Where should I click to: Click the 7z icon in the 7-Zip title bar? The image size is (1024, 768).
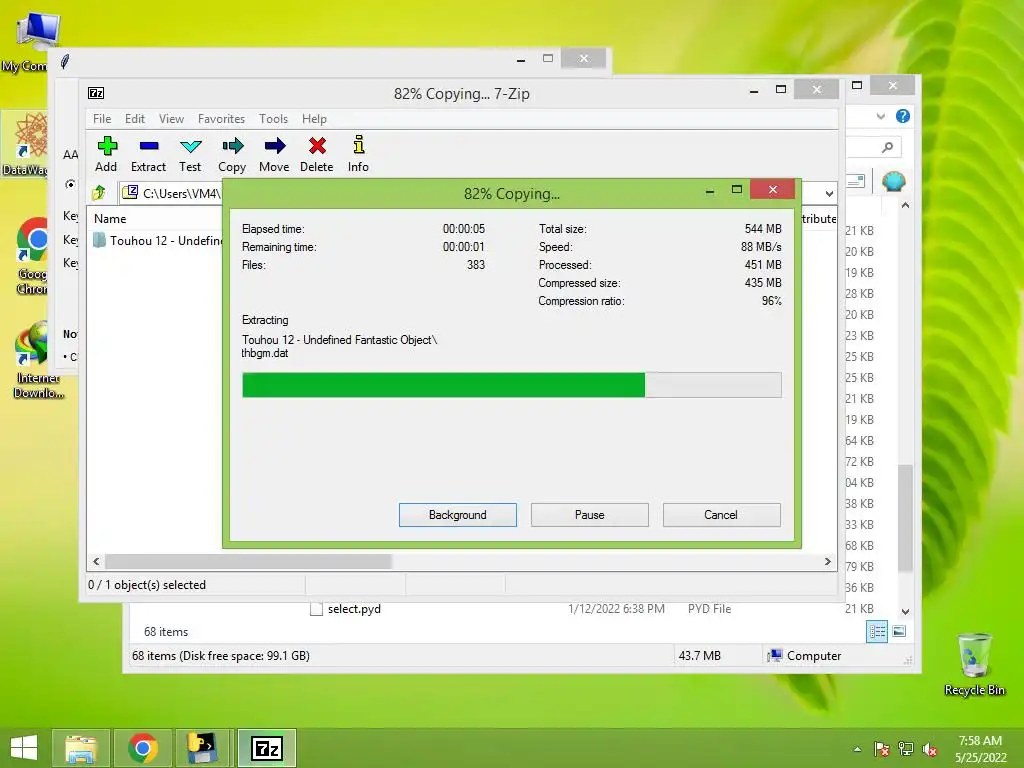(96, 93)
